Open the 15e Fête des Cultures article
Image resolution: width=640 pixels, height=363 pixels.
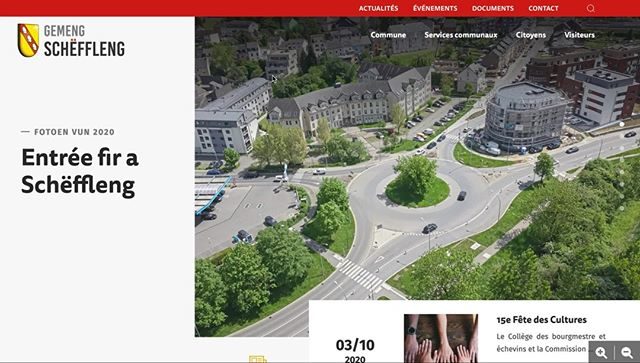pyautogui.click(x=541, y=320)
